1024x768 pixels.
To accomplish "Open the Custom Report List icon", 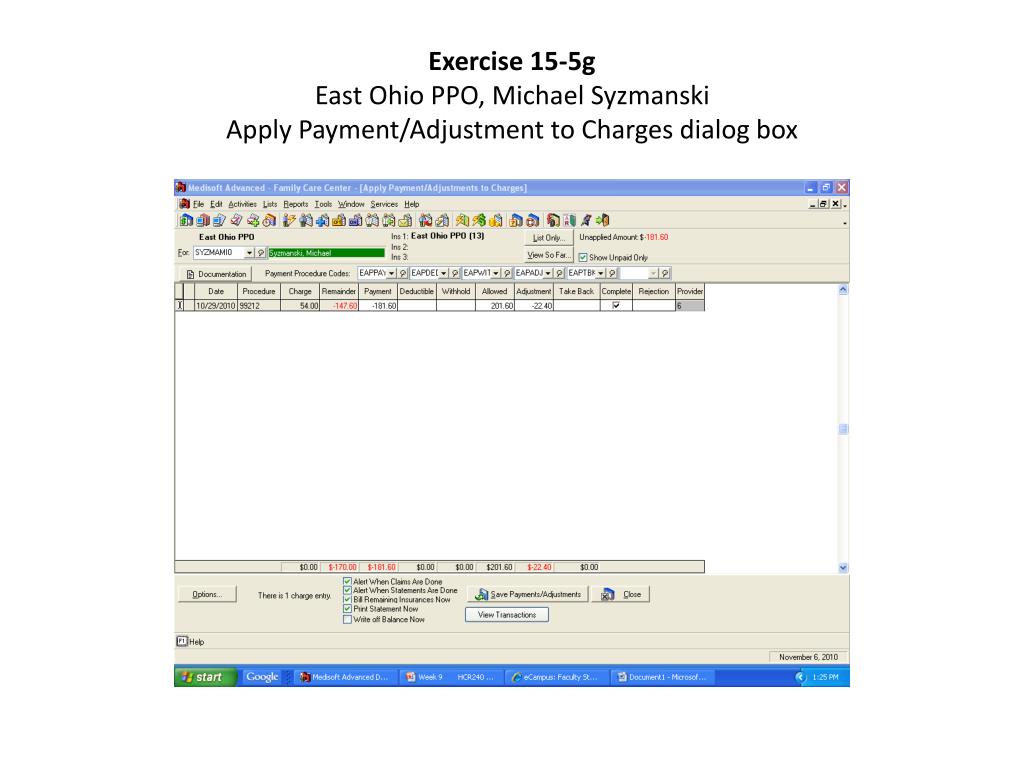I will click(x=441, y=221).
